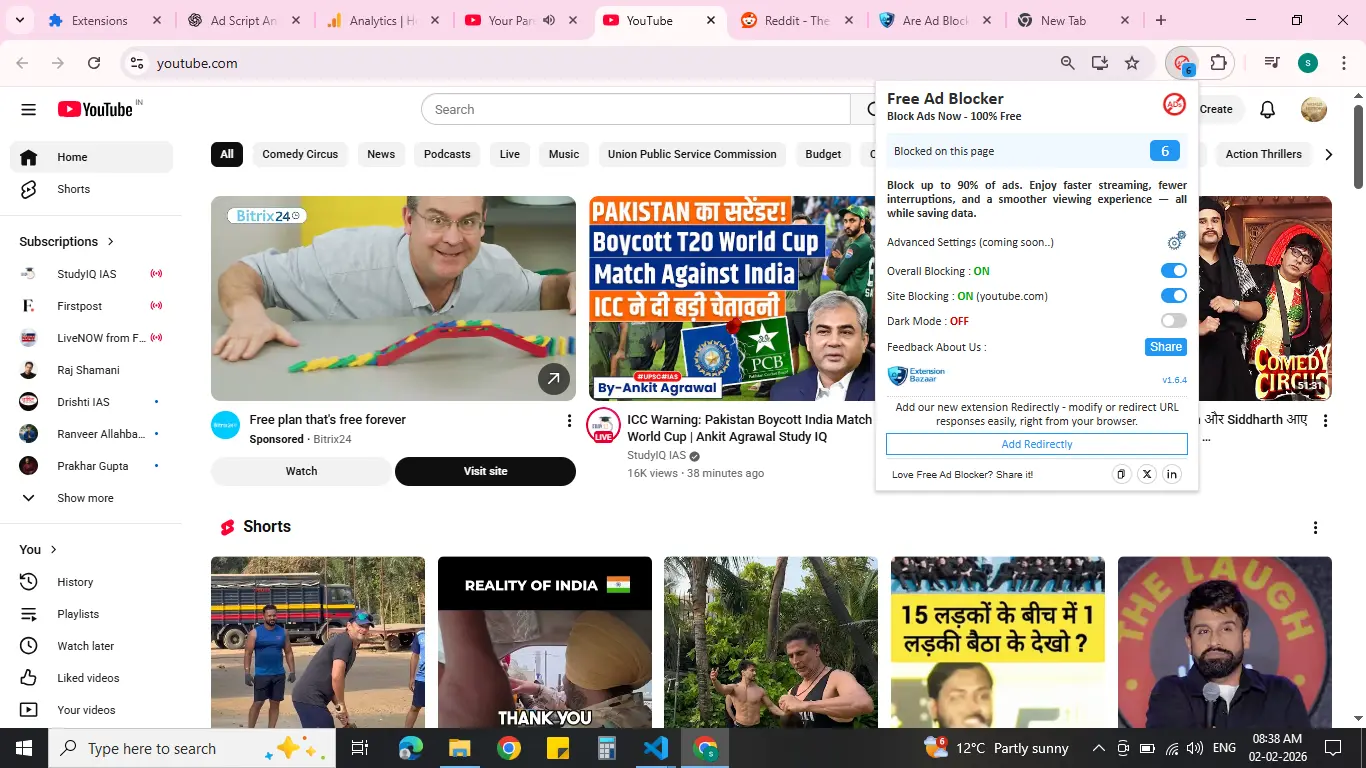This screenshot has height=768, width=1366.
Task: Open more options for Bitrix24 sponsored ad
Action: (x=569, y=421)
